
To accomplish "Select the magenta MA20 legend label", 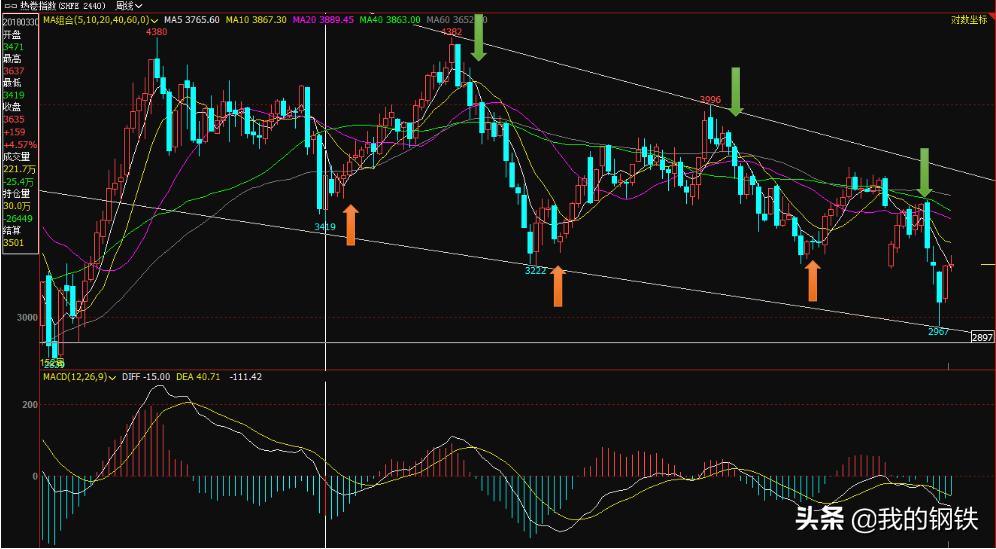I will [x=323, y=19].
